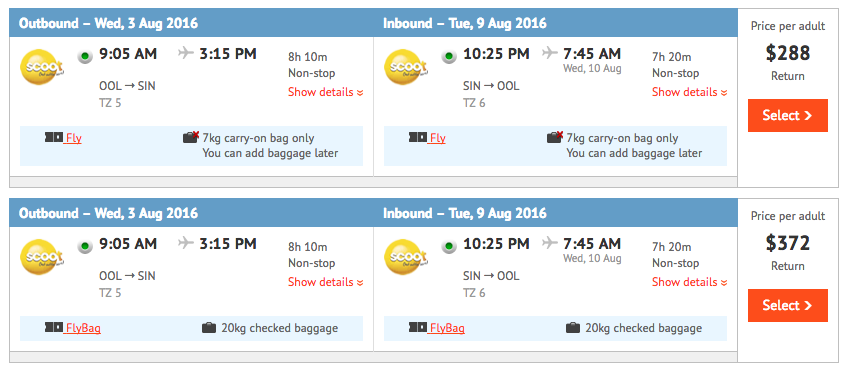846x369 pixels.
Task: Click Scoot logo on first outbound flight
Action: coord(42,67)
